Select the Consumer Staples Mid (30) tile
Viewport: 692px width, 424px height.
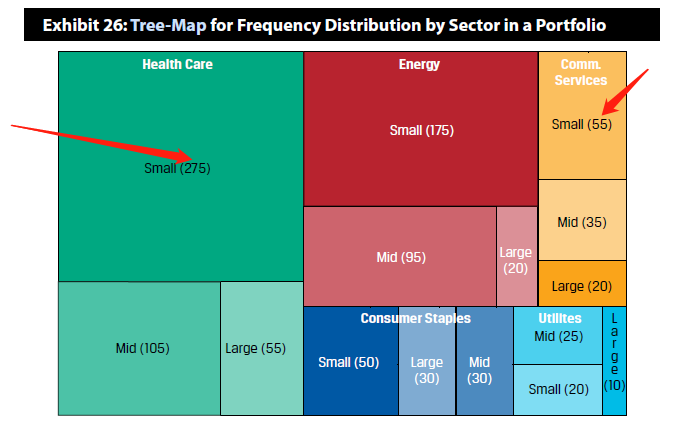click(484, 361)
